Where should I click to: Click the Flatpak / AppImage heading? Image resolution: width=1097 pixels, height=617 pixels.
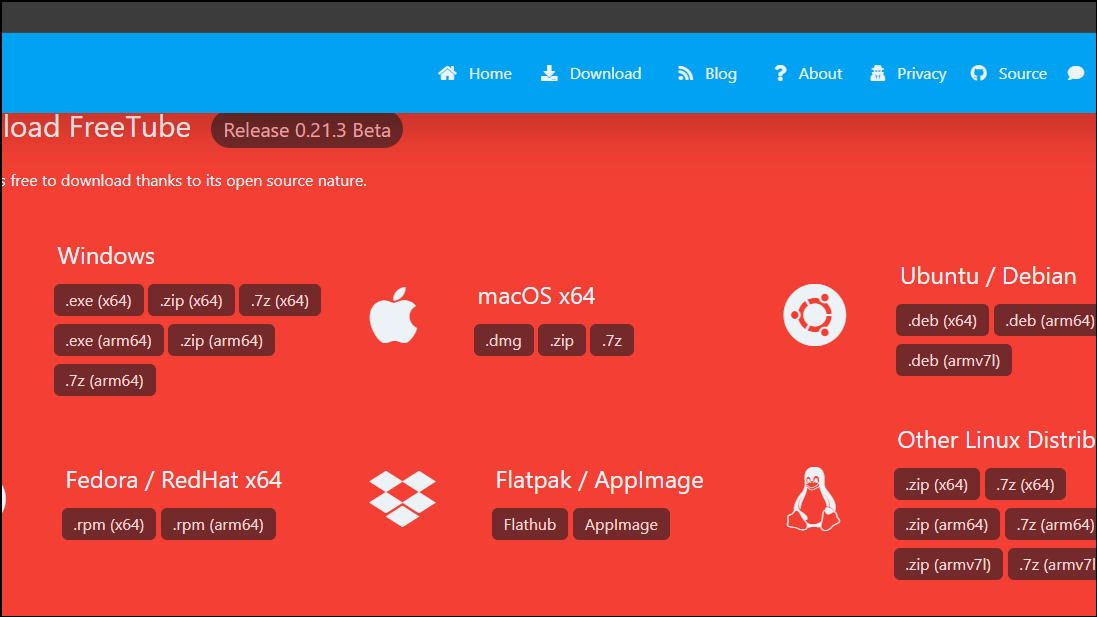(x=600, y=481)
